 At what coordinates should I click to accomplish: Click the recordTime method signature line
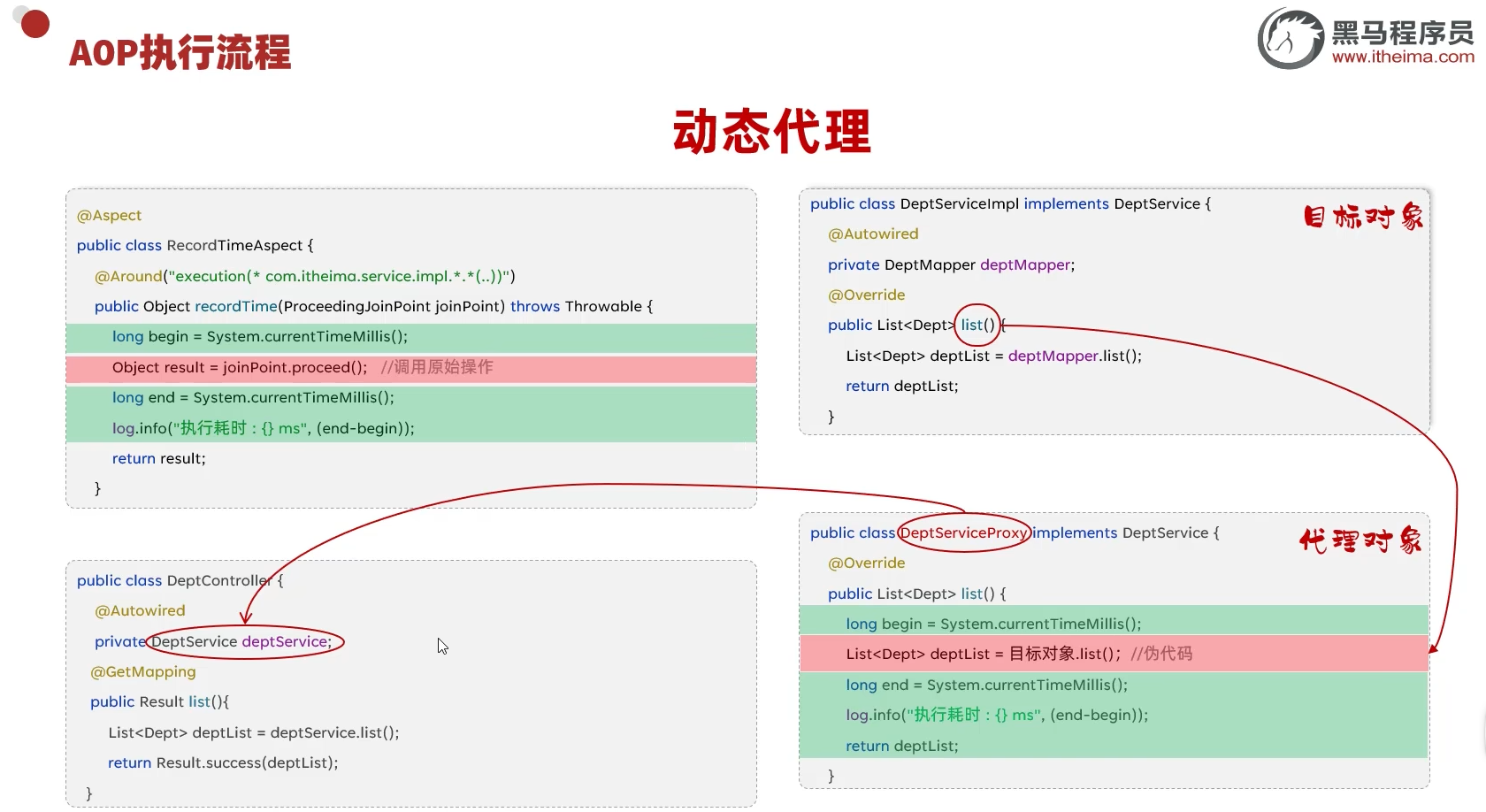(373, 306)
